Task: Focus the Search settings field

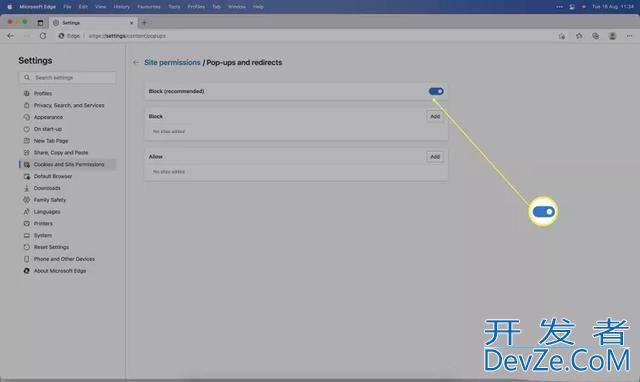Action: click(67, 78)
